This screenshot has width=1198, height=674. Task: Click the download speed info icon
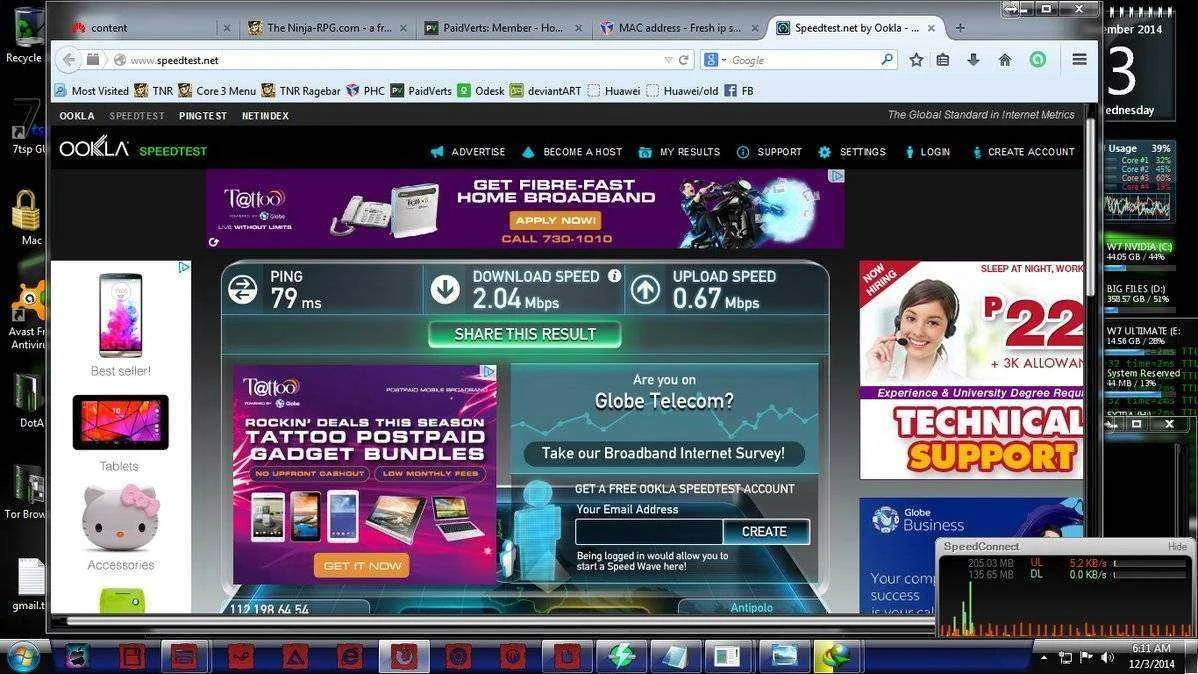click(614, 276)
